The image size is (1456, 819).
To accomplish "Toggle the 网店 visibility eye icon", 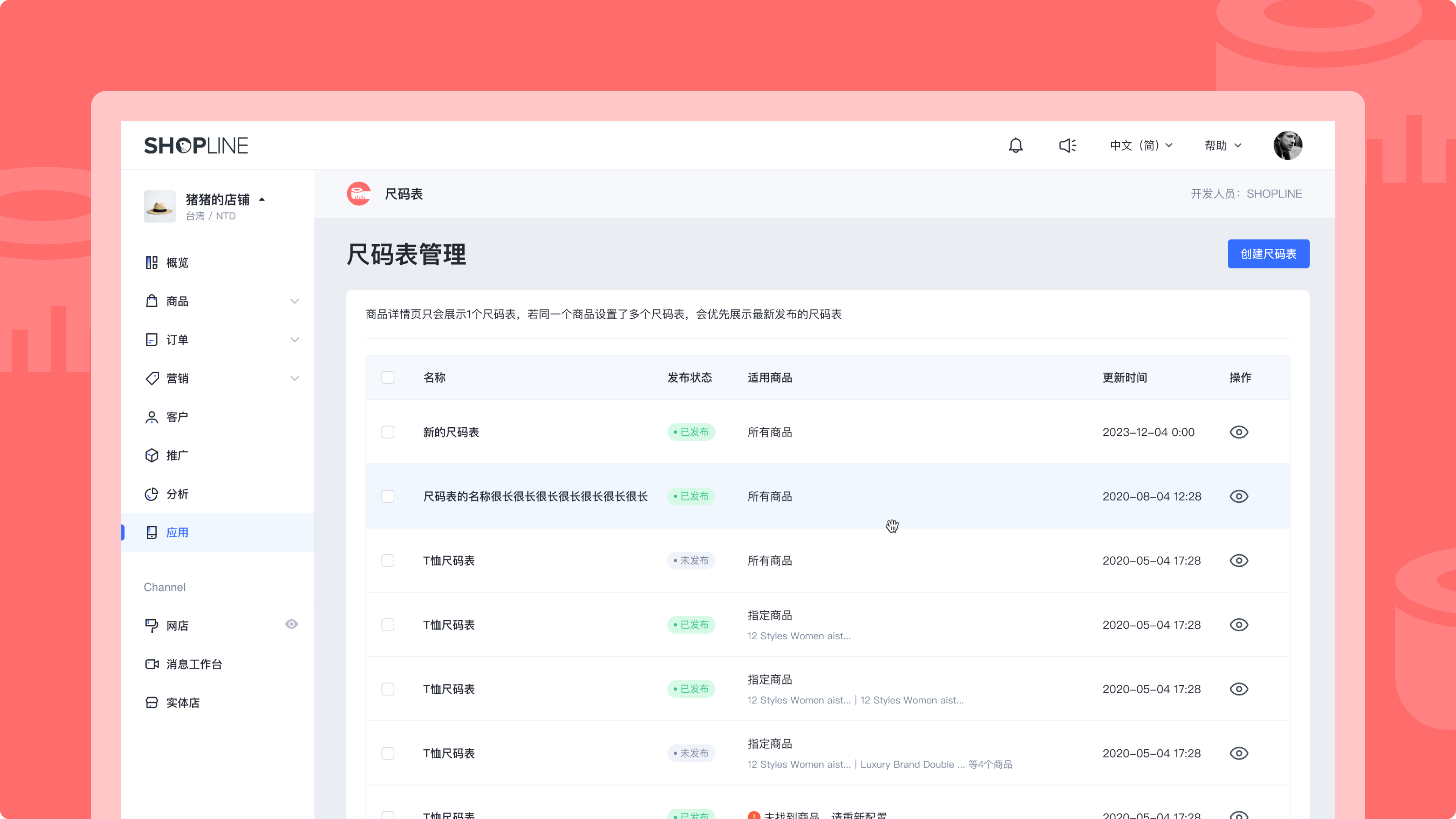I will 291,624.
